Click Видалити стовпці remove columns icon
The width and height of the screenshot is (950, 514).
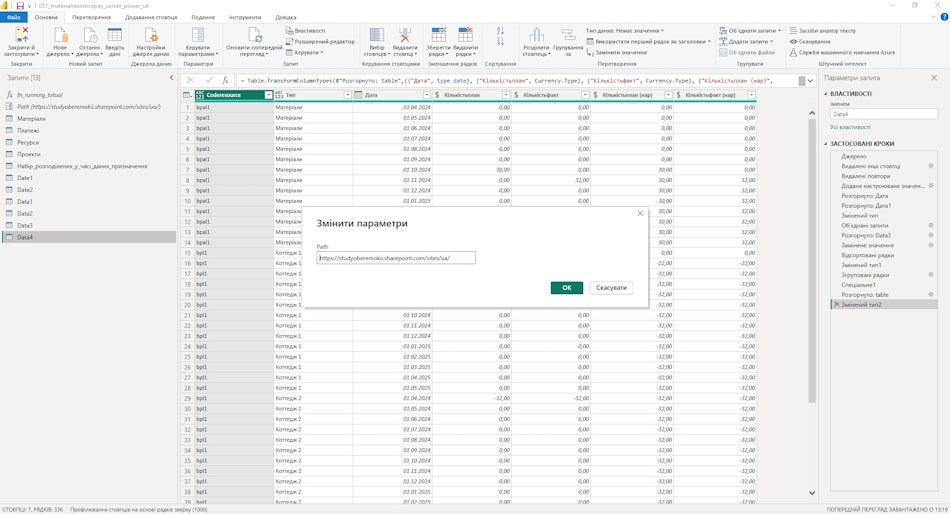click(x=405, y=35)
